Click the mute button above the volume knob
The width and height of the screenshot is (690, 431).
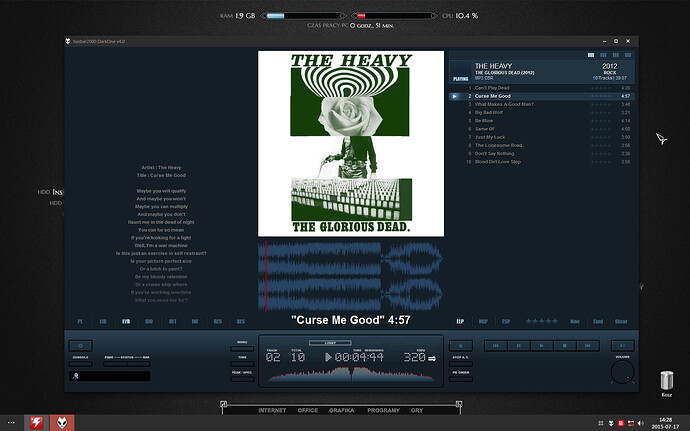pyautogui.click(x=622, y=346)
